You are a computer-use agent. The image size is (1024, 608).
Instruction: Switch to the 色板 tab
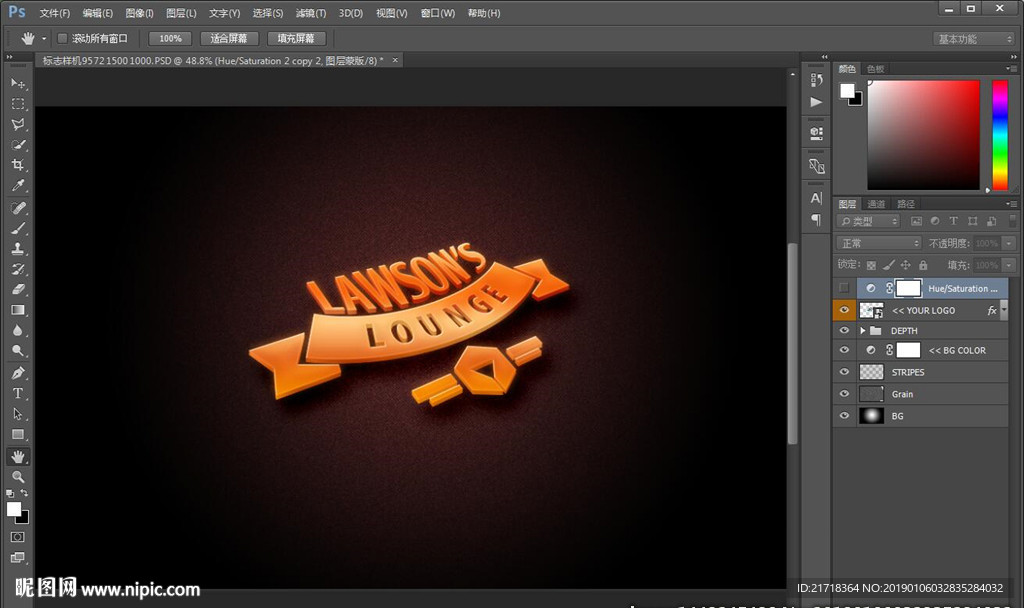click(x=875, y=69)
